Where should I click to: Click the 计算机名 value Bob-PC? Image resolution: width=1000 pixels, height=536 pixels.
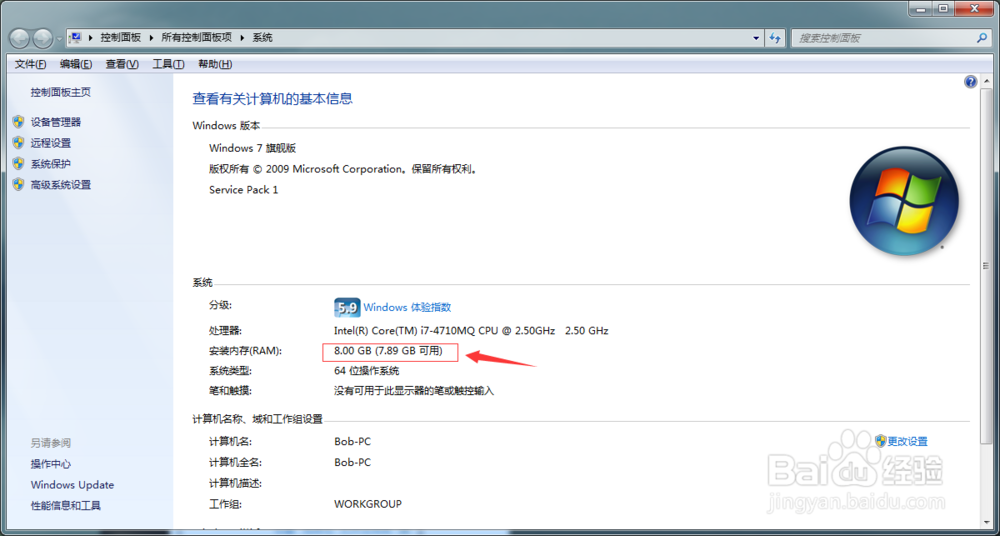point(352,442)
